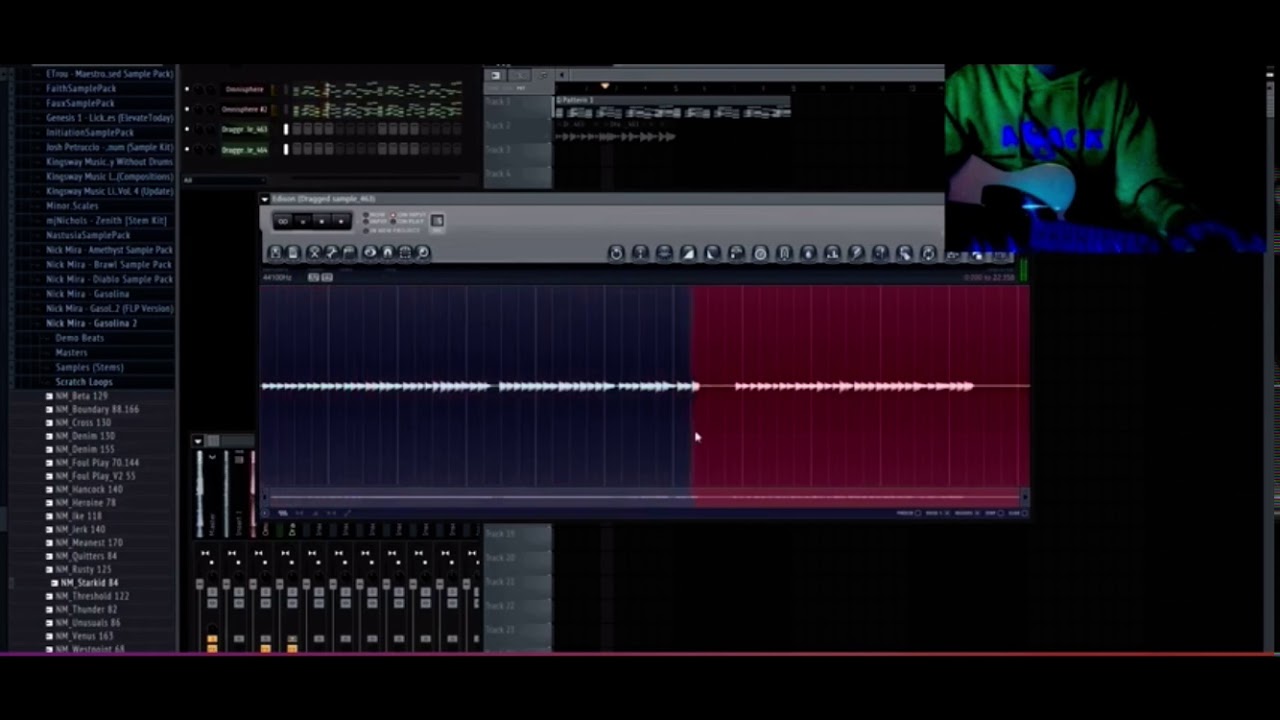
Task: Open Edison's Snap magnet icon
Action: coord(387,253)
